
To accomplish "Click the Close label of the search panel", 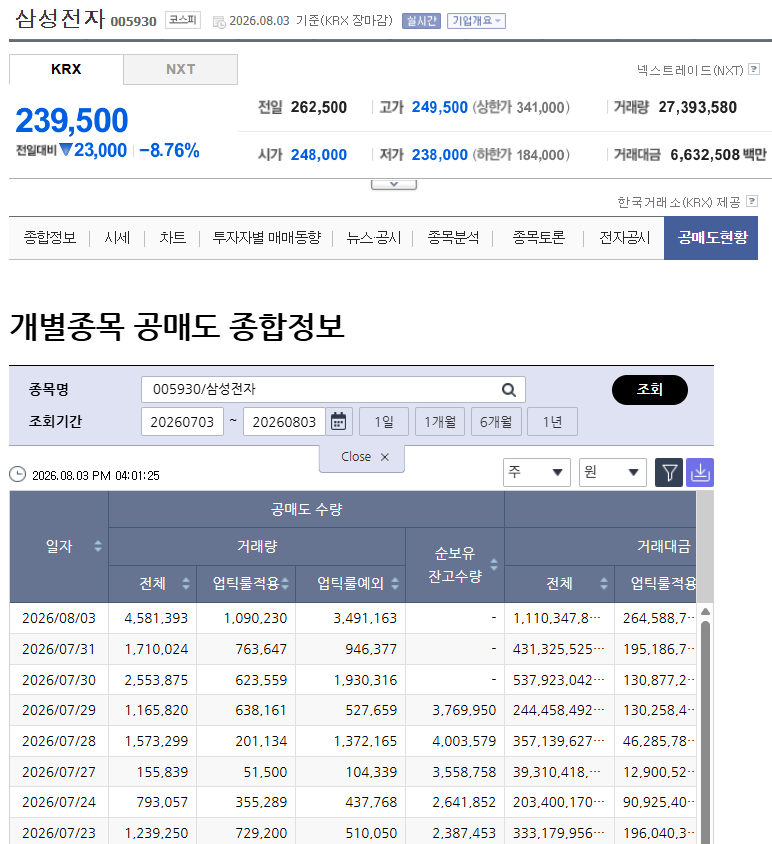I will click(356, 456).
